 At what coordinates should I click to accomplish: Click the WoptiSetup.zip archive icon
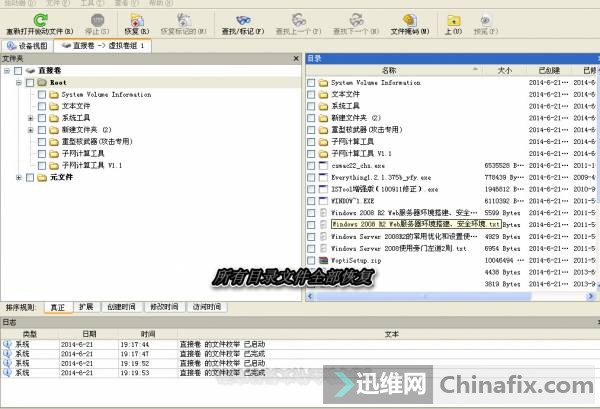(323, 260)
